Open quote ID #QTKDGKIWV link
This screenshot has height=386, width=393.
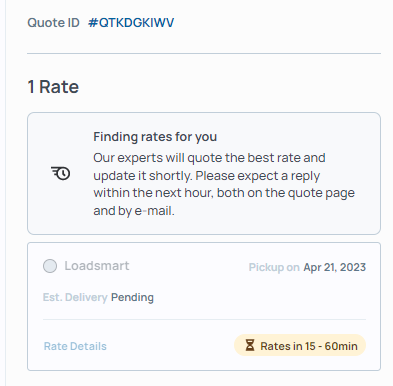pyautogui.click(x=131, y=23)
